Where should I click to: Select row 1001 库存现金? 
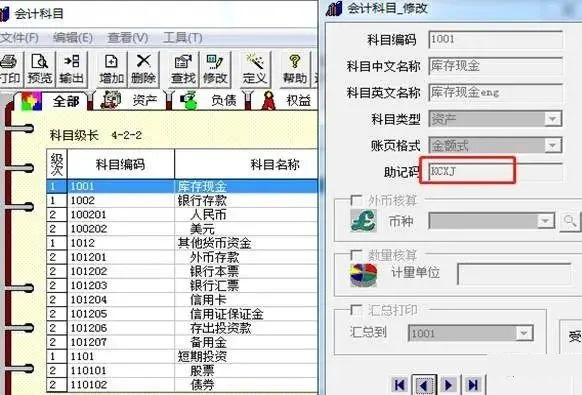click(x=182, y=186)
